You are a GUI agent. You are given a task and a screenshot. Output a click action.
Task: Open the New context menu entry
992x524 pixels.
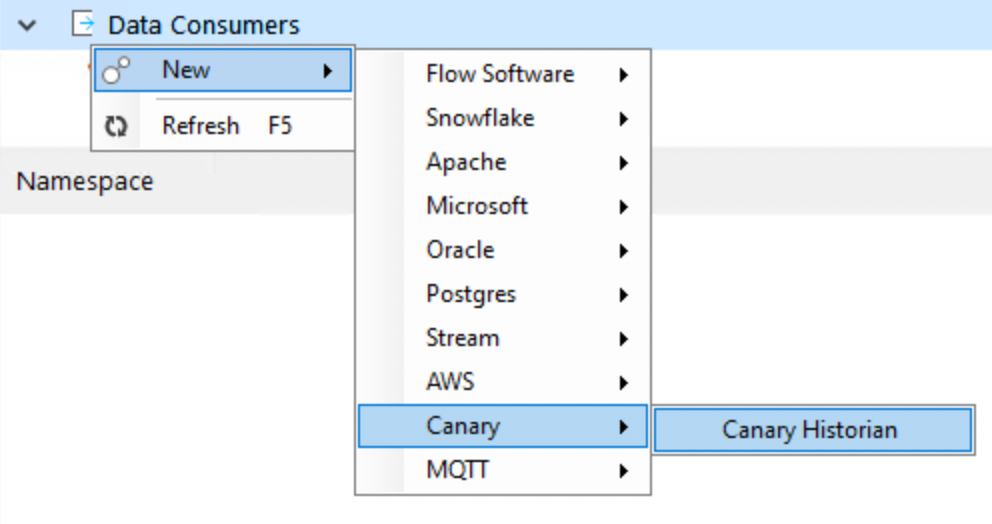[x=223, y=70]
